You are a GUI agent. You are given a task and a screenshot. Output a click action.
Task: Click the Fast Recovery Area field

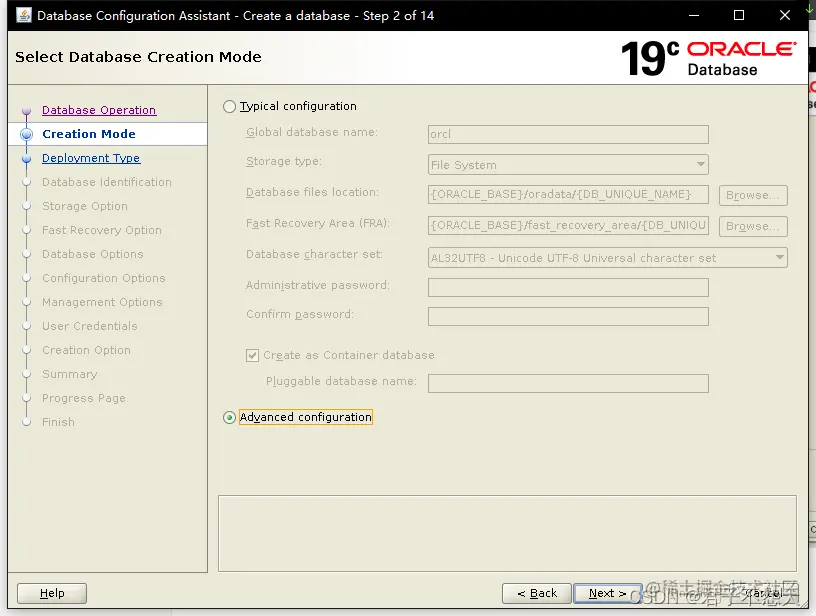tap(568, 225)
